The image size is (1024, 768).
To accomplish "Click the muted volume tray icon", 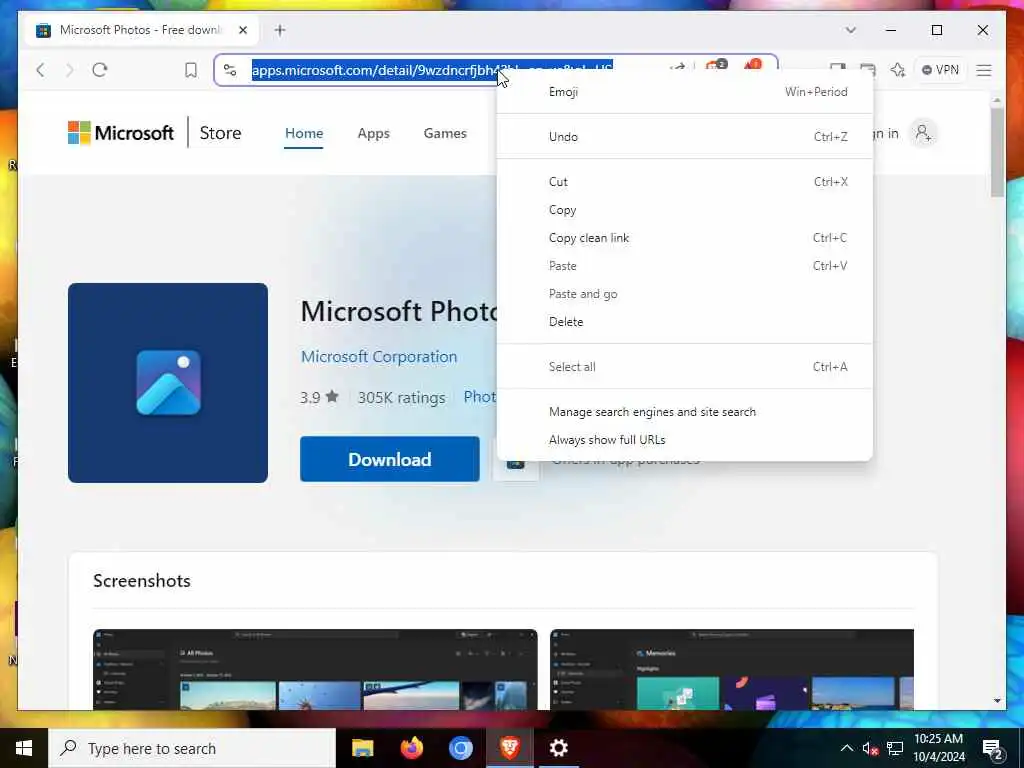I will click(x=871, y=748).
